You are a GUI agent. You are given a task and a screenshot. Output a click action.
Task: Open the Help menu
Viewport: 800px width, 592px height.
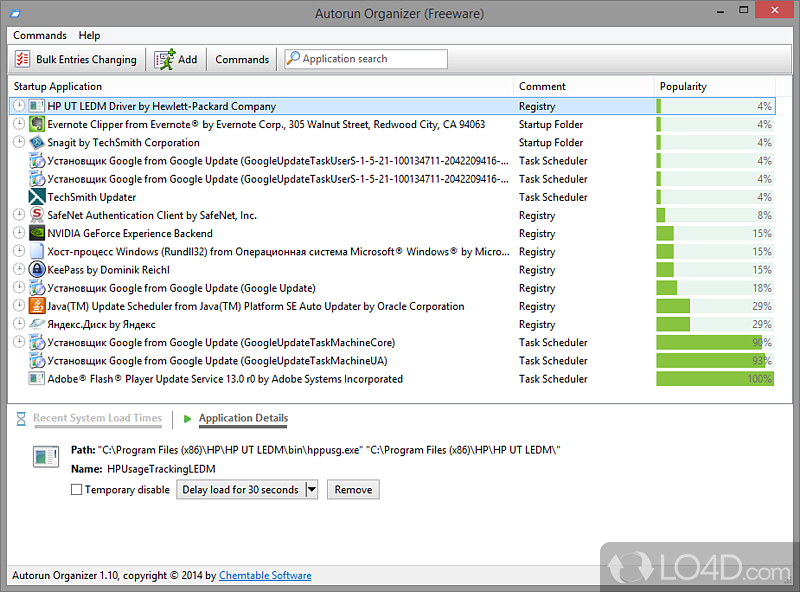point(89,35)
